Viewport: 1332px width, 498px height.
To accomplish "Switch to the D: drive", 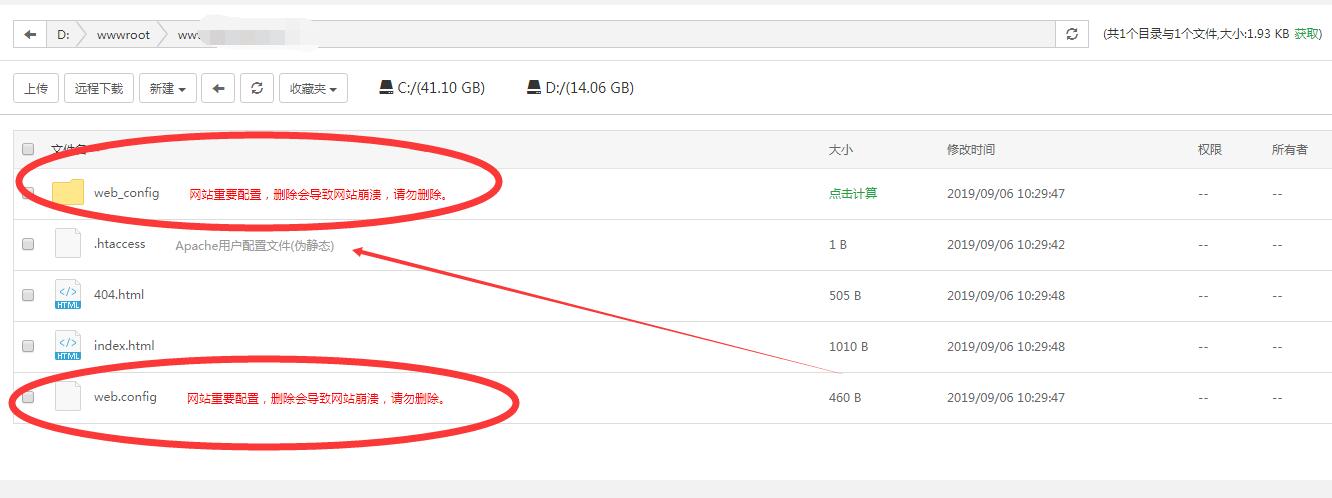I will coord(580,88).
